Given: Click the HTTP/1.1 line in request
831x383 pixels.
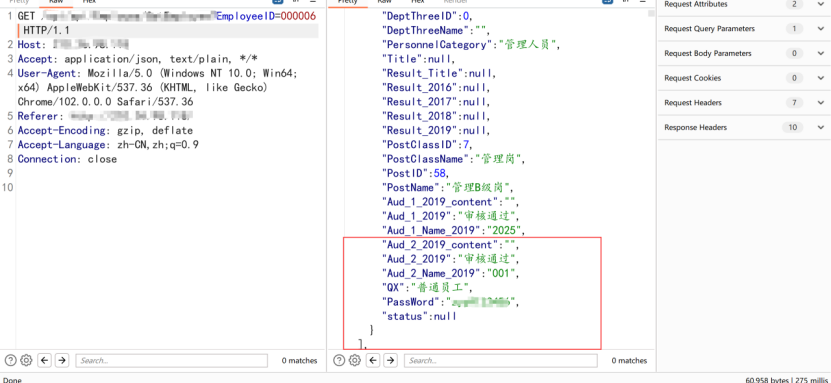Looking at the screenshot, I should pyautogui.click(x=47, y=31).
